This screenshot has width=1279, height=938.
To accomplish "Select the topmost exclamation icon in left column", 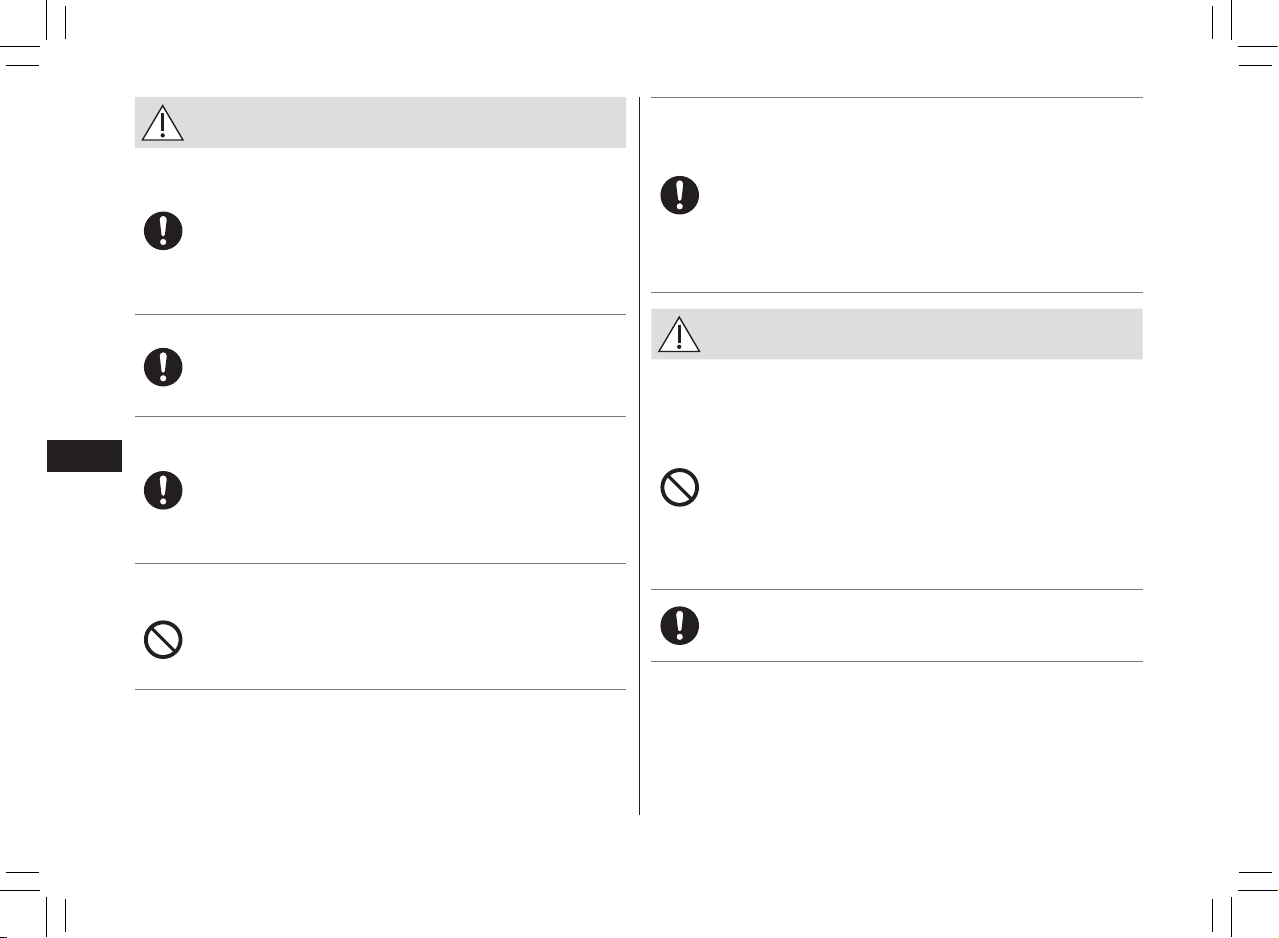I will click(163, 232).
